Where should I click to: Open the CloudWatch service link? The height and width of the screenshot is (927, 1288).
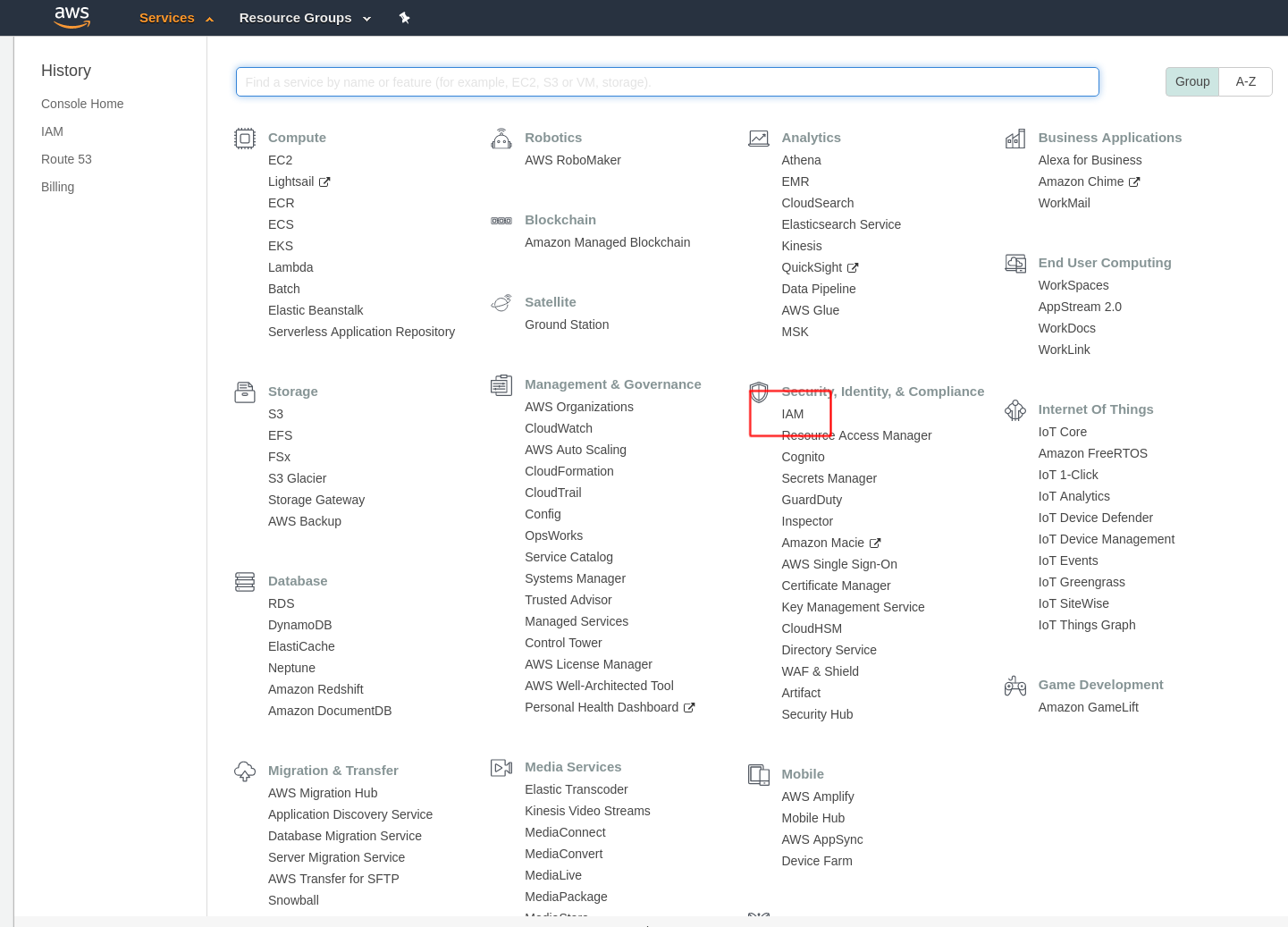click(x=559, y=428)
